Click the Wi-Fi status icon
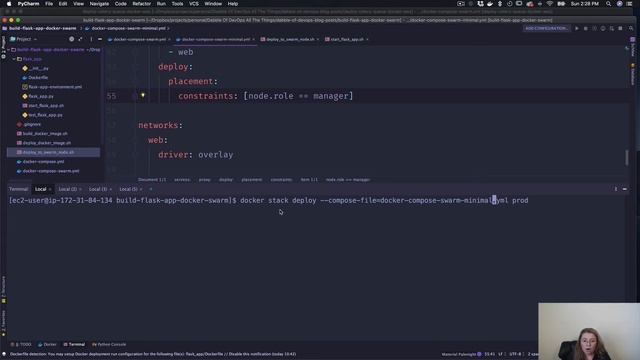This screenshot has width=640, height=360. (x=550, y=4)
